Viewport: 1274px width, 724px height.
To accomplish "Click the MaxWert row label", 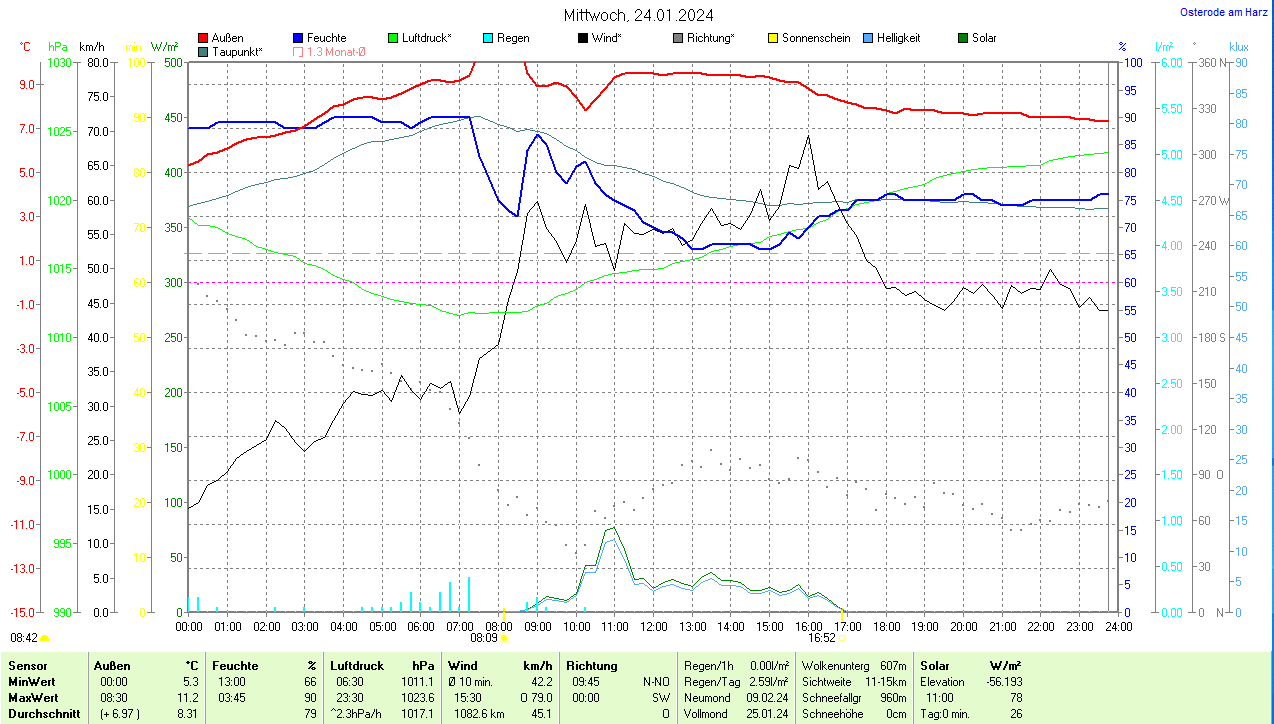I will coord(32,698).
